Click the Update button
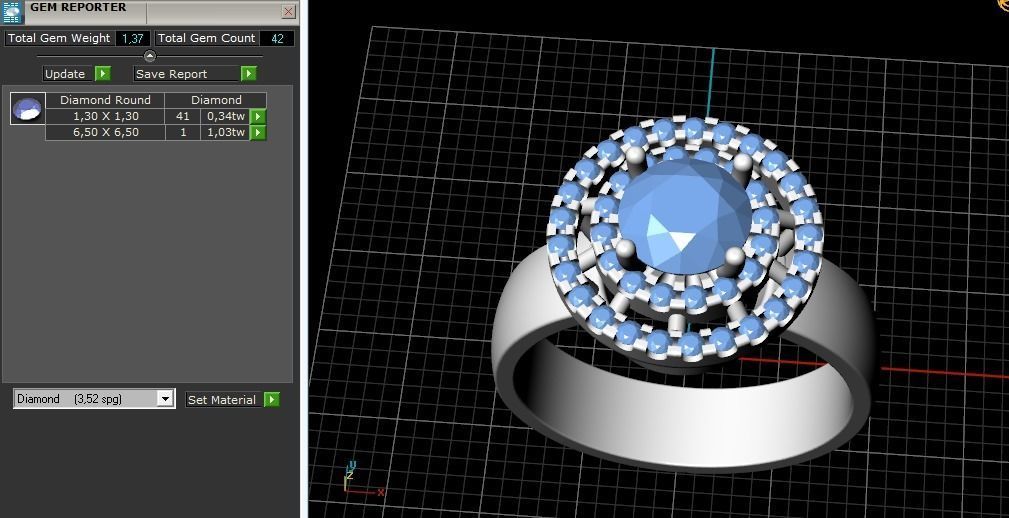Image resolution: width=1009 pixels, height=518 pixels. click(x=68, y=73)
